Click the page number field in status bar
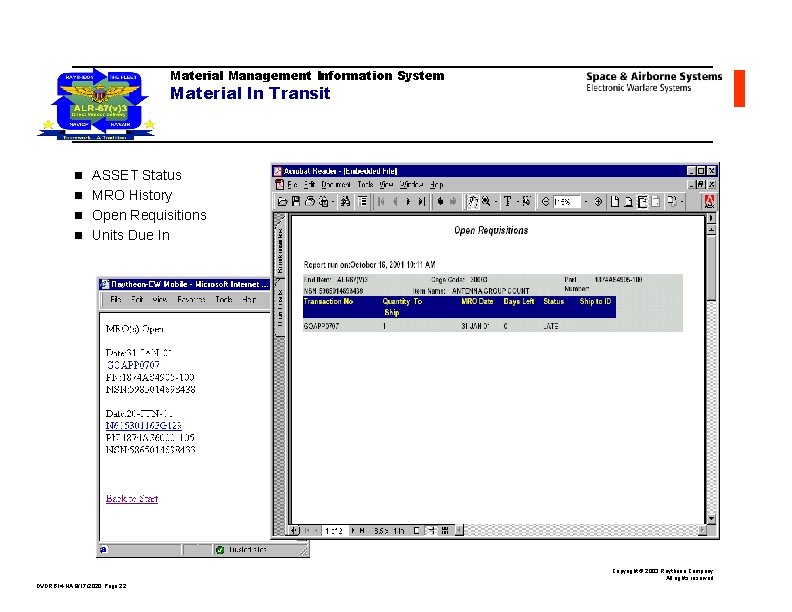Viewport: 792px width, 612px height. pyautogui.click(x=334, y=530)
